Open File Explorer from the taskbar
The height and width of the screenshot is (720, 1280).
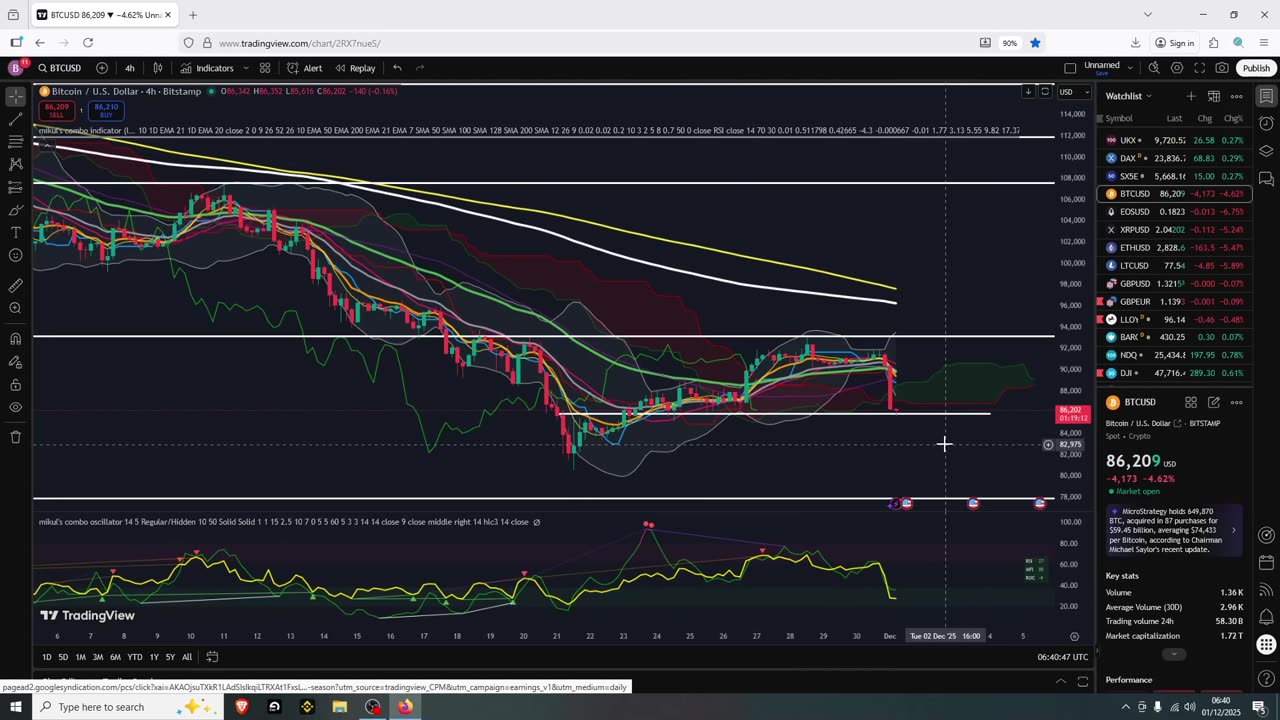pyautogui.click(x=340, y=707)
